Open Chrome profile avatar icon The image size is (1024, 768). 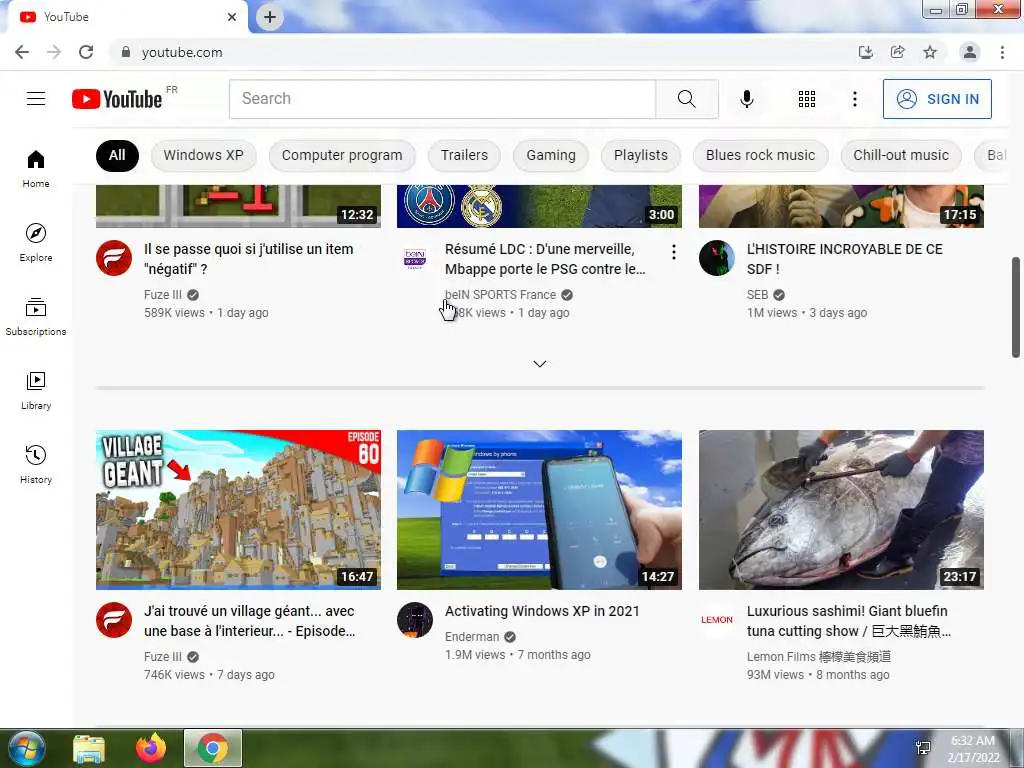click(970, 52)
